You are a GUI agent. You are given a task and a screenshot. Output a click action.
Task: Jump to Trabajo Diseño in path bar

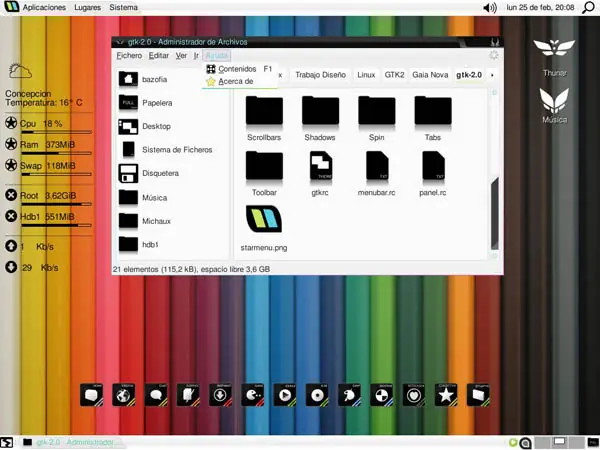click(320, 75)
